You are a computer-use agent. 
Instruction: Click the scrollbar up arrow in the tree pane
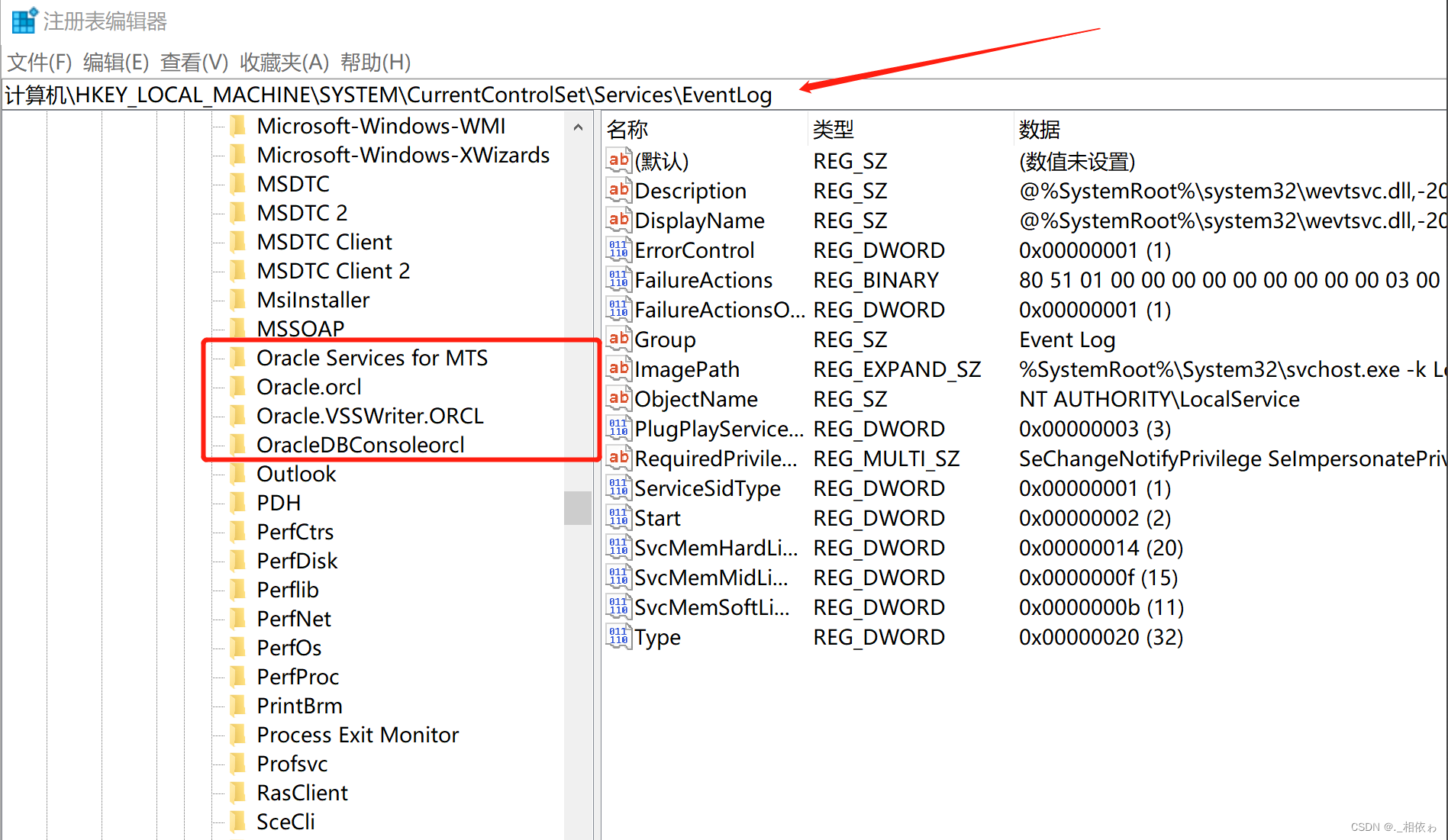point(578,128)
